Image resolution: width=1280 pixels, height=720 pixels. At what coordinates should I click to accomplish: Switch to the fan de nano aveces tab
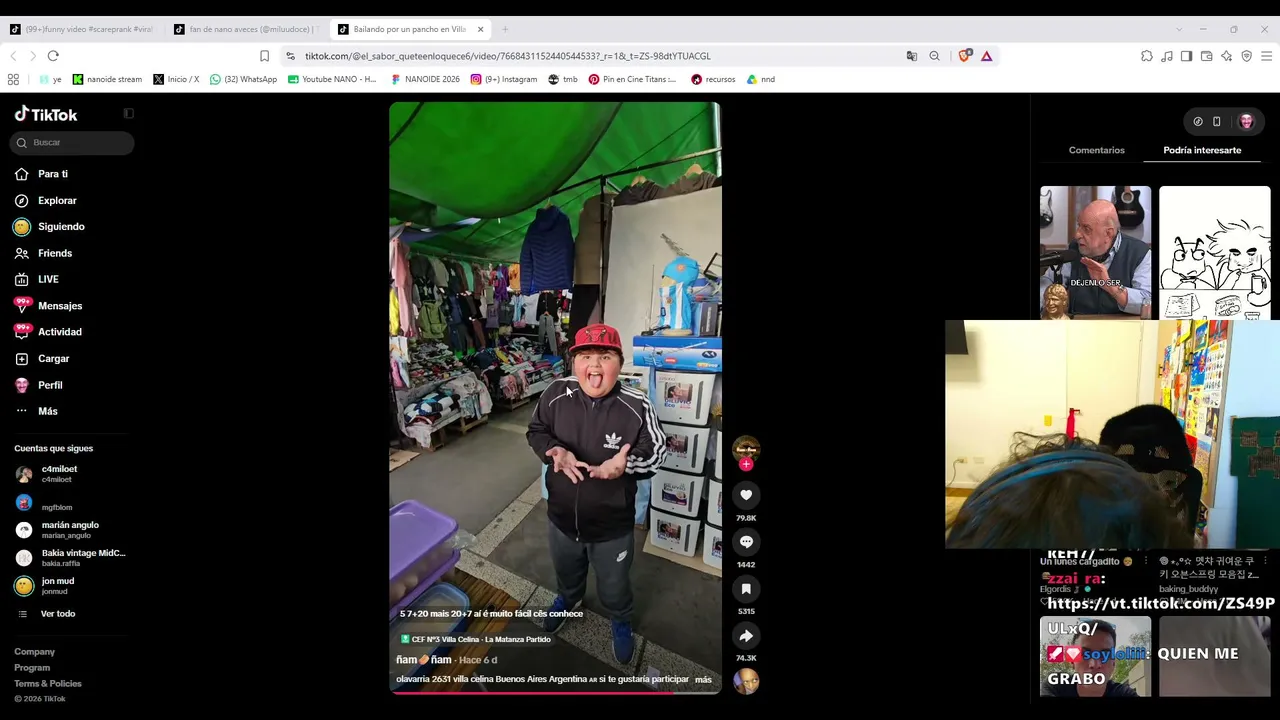click(x=246, y=29)
